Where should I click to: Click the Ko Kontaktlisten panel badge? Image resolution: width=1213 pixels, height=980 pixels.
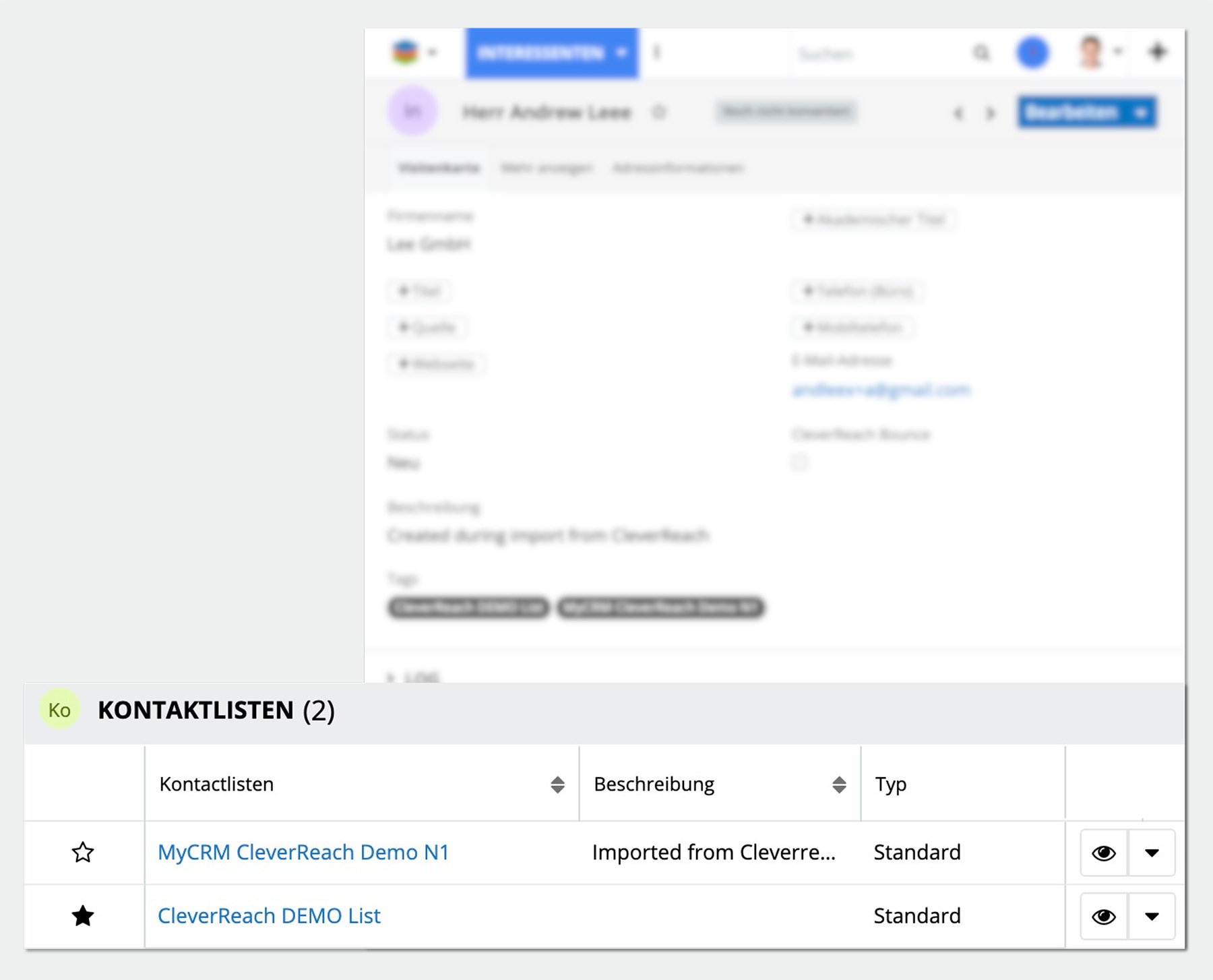[x=59, y=710]
